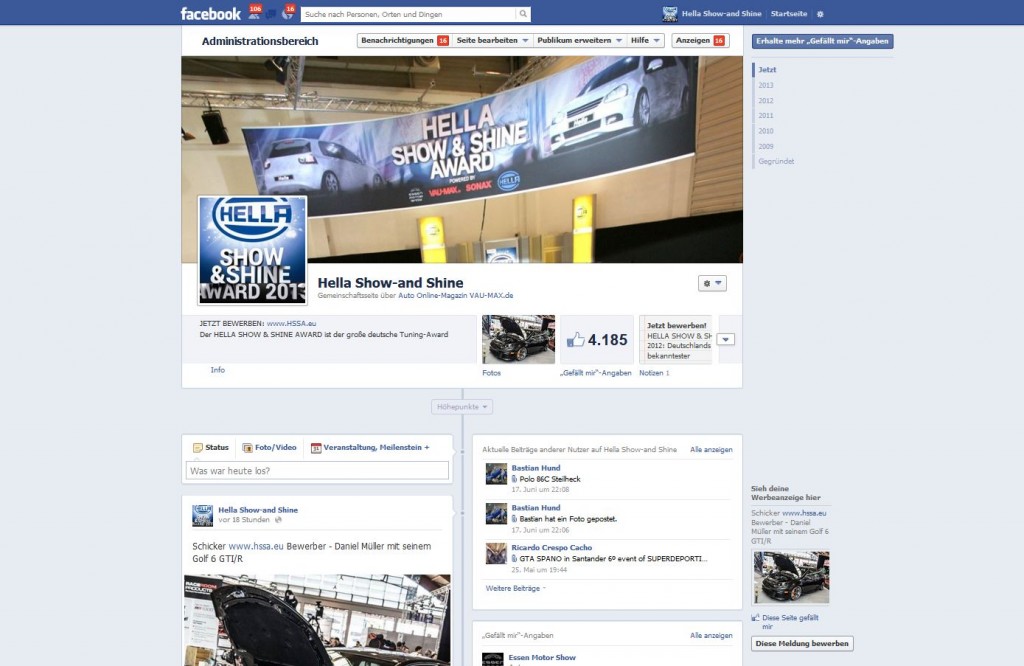Open friend requests icon with 106 badge
The image size is (1024, 666).
click(254, 13)
